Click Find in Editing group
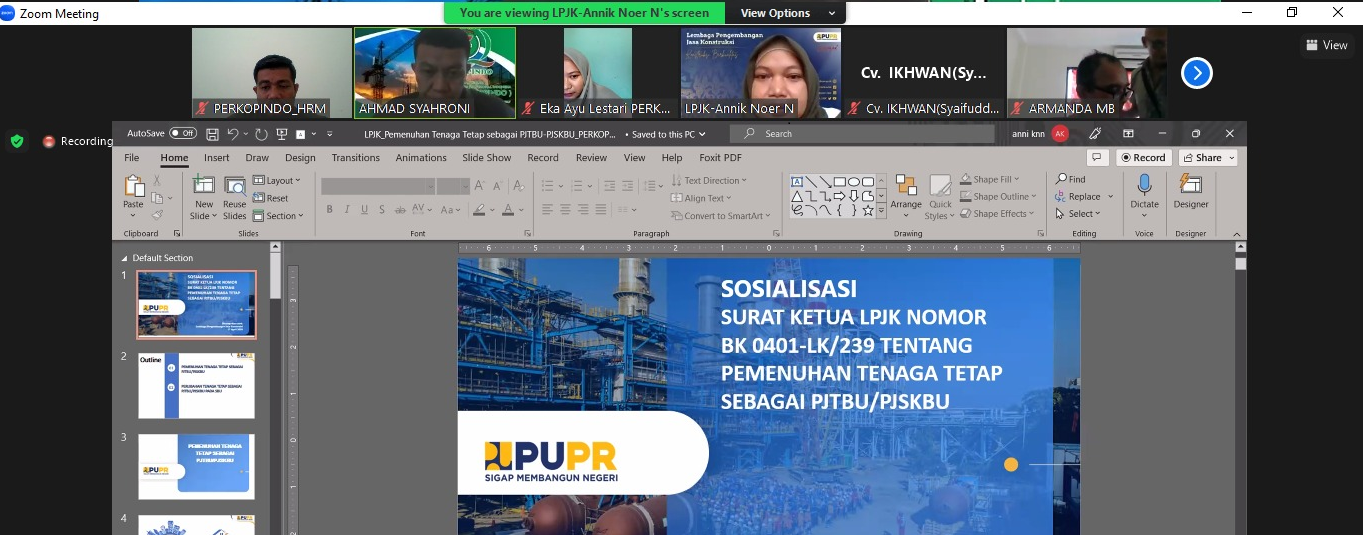The width and height of the screenshot is (1363, 535). tap(1070, 180)
